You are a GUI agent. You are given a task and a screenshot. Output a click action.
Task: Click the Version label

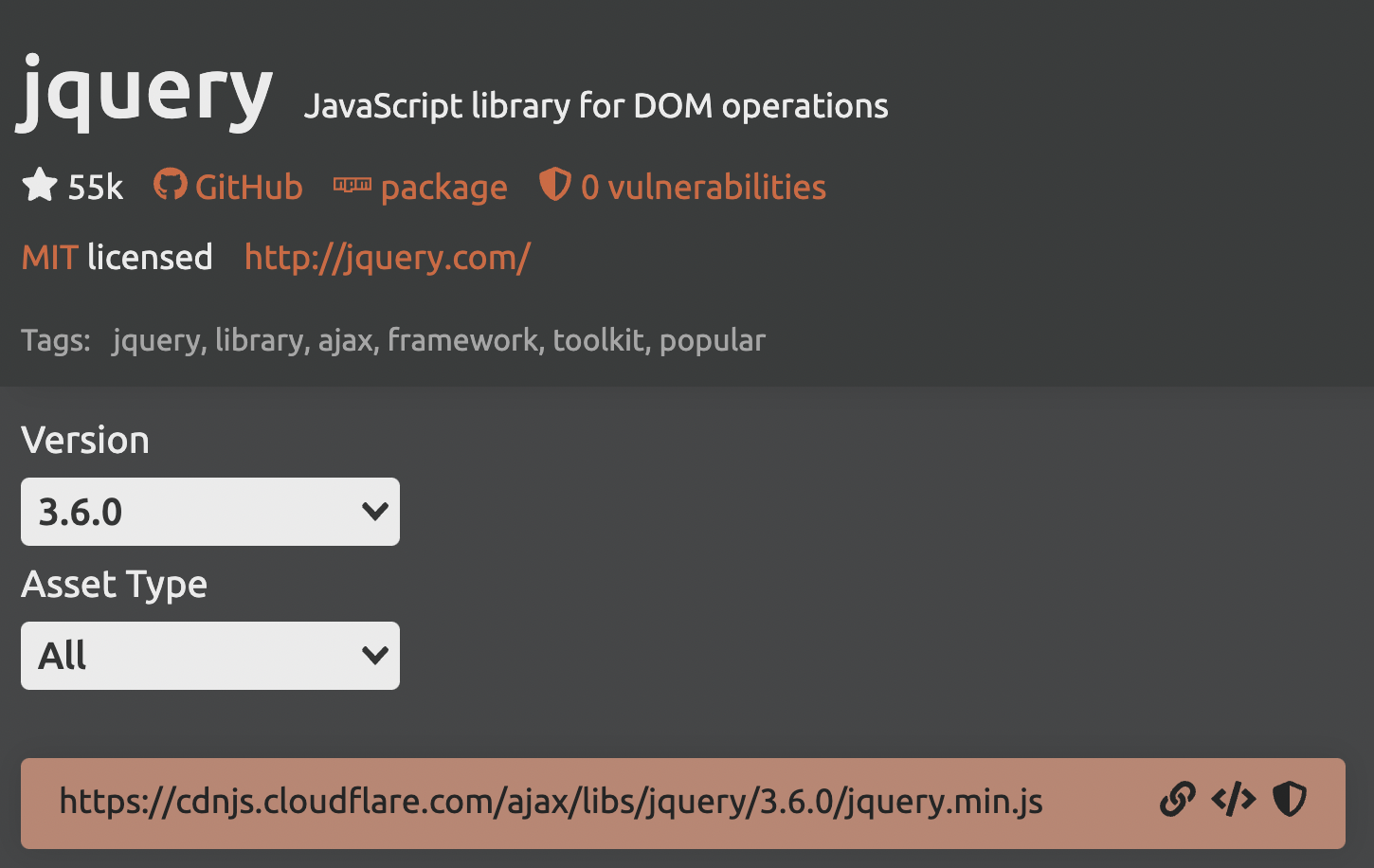coord(85,441)
